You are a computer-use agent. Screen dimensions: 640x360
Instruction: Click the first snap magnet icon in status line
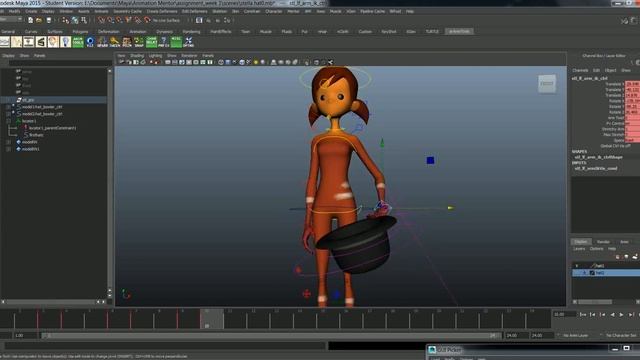pos(101,20)
